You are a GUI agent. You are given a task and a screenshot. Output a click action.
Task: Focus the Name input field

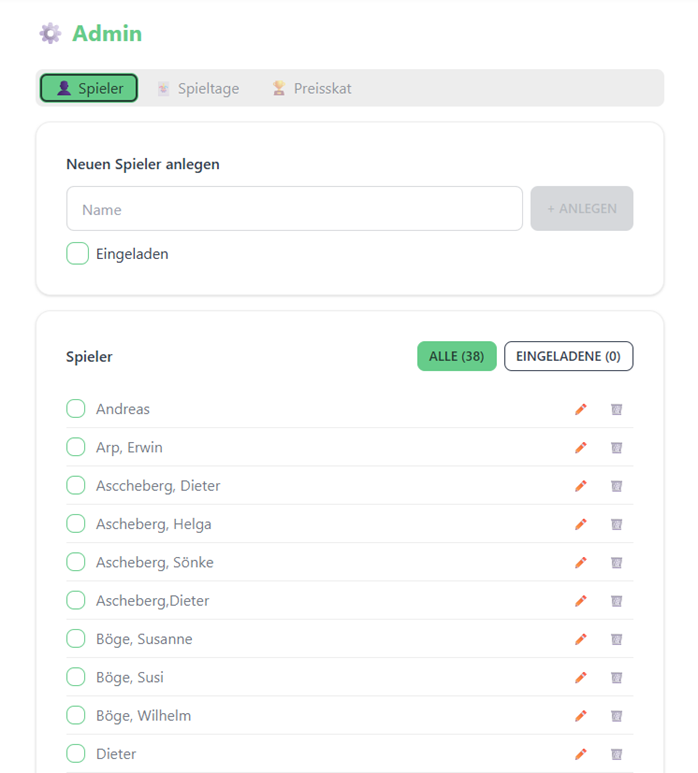(294, 209)
